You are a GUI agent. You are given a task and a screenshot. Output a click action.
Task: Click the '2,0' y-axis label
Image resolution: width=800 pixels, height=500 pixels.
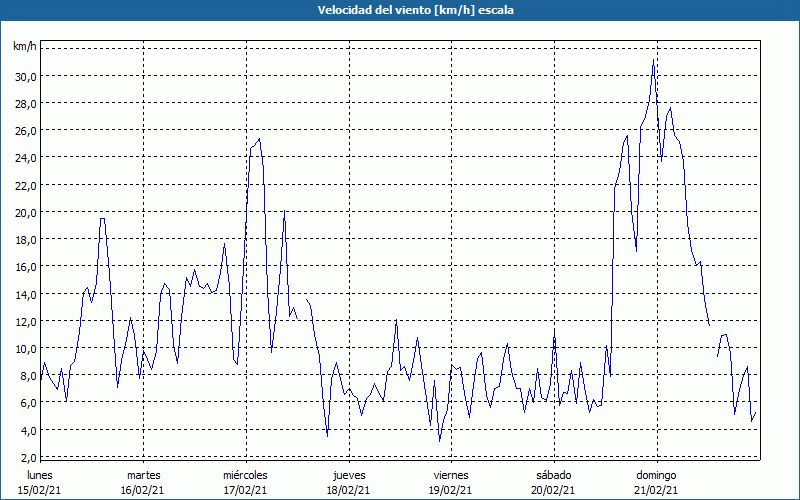[29, 457]
